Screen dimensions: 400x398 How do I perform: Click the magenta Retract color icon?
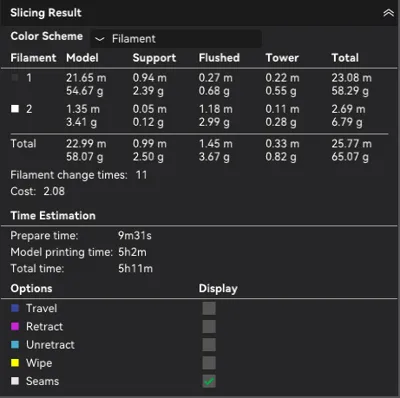15,326
